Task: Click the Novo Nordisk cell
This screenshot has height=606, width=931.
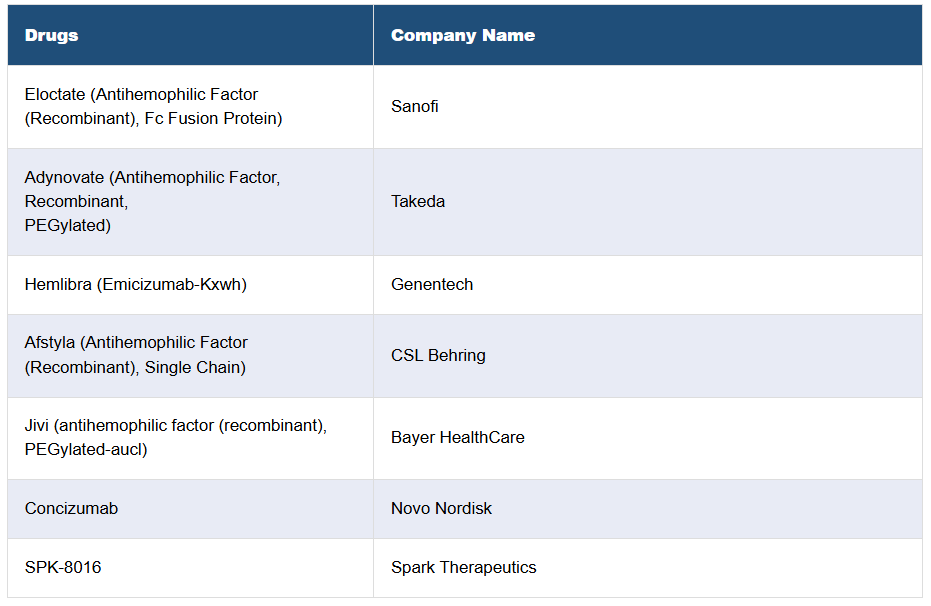Action: (x=441, y=509)
